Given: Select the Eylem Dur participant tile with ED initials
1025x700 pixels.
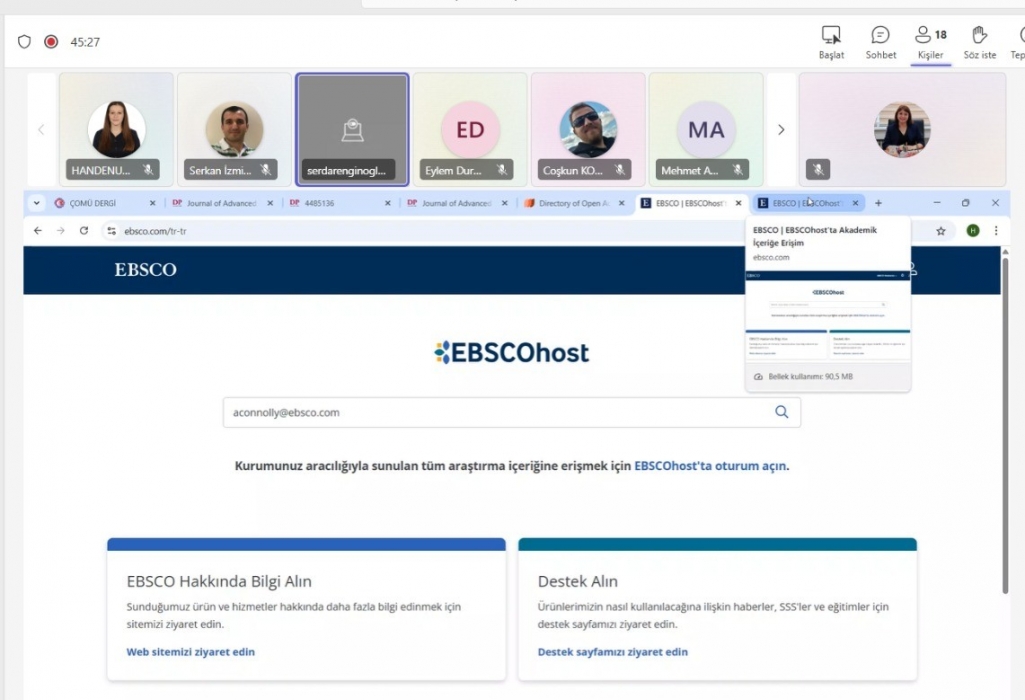Looking at the screenshot, I should click(470, 129).
